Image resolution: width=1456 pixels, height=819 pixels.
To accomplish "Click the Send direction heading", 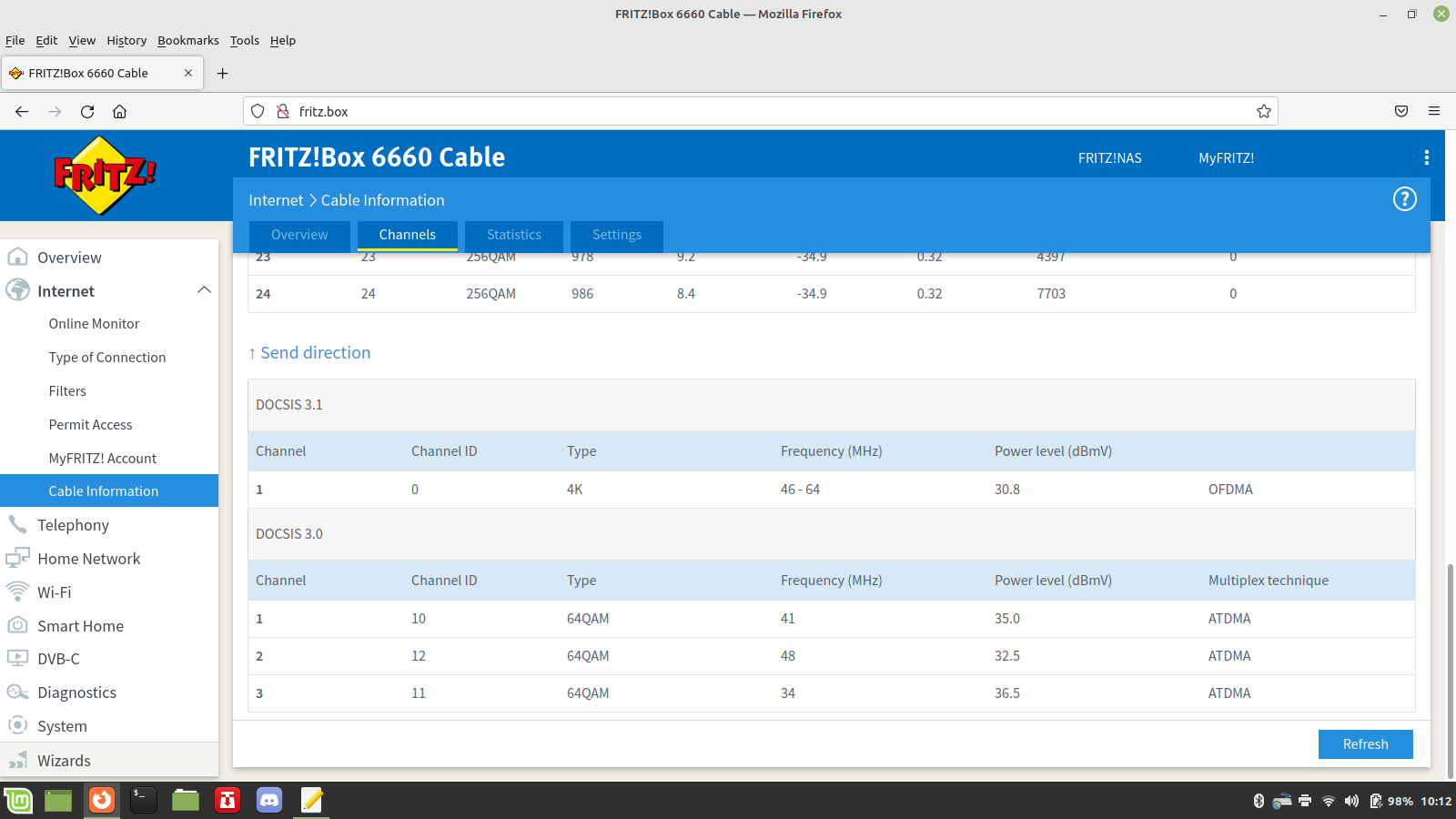I will click(309, 352).
